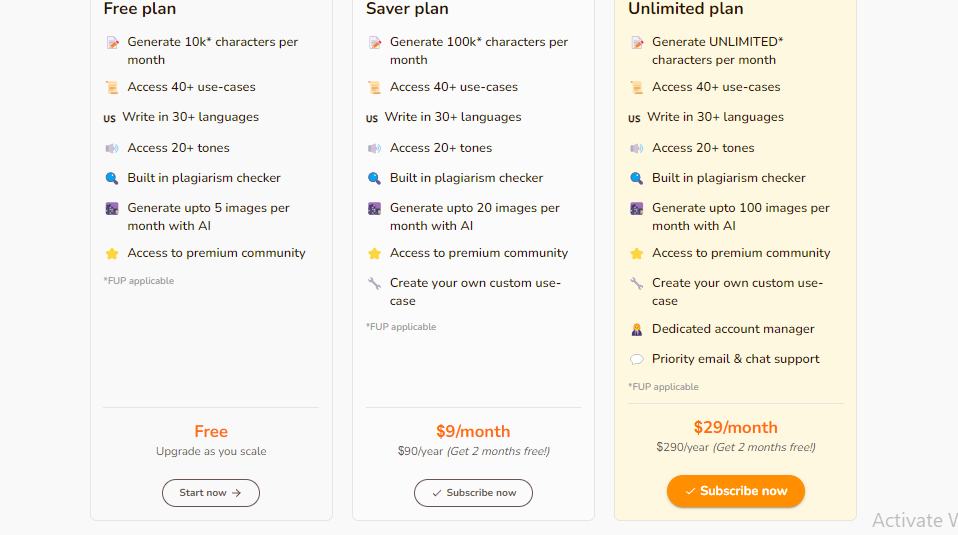958x535 pixels.
Task: Click the wrench custom use-case icon in Saver plan
Action: click(x=375, y=283)
